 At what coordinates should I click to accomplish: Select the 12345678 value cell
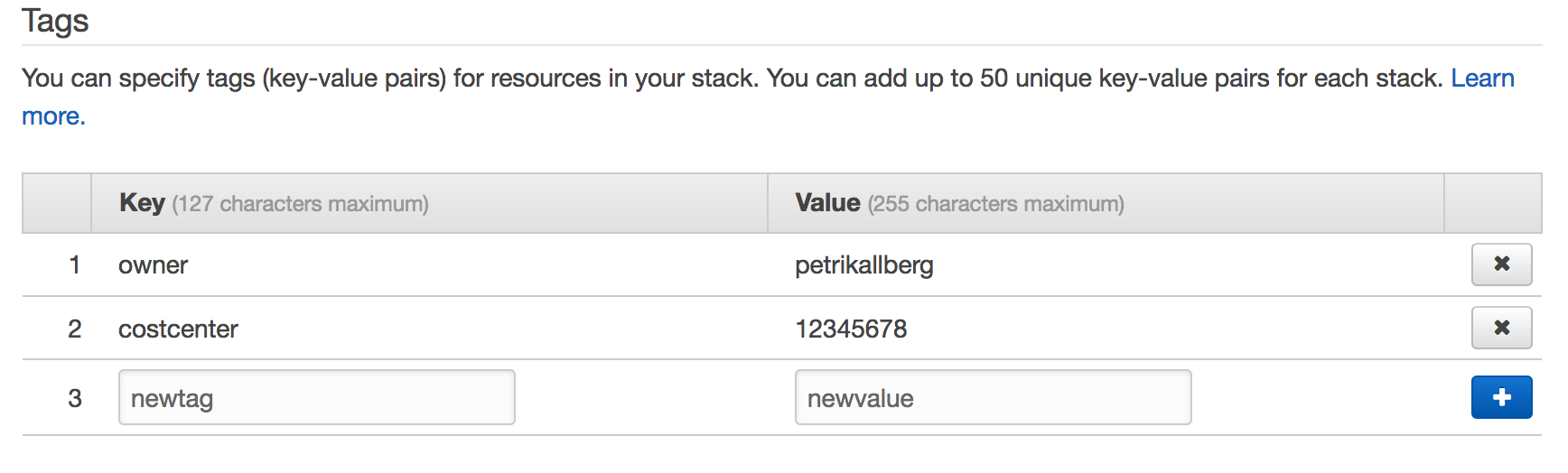pyautogui.click(x=851, y=329)
